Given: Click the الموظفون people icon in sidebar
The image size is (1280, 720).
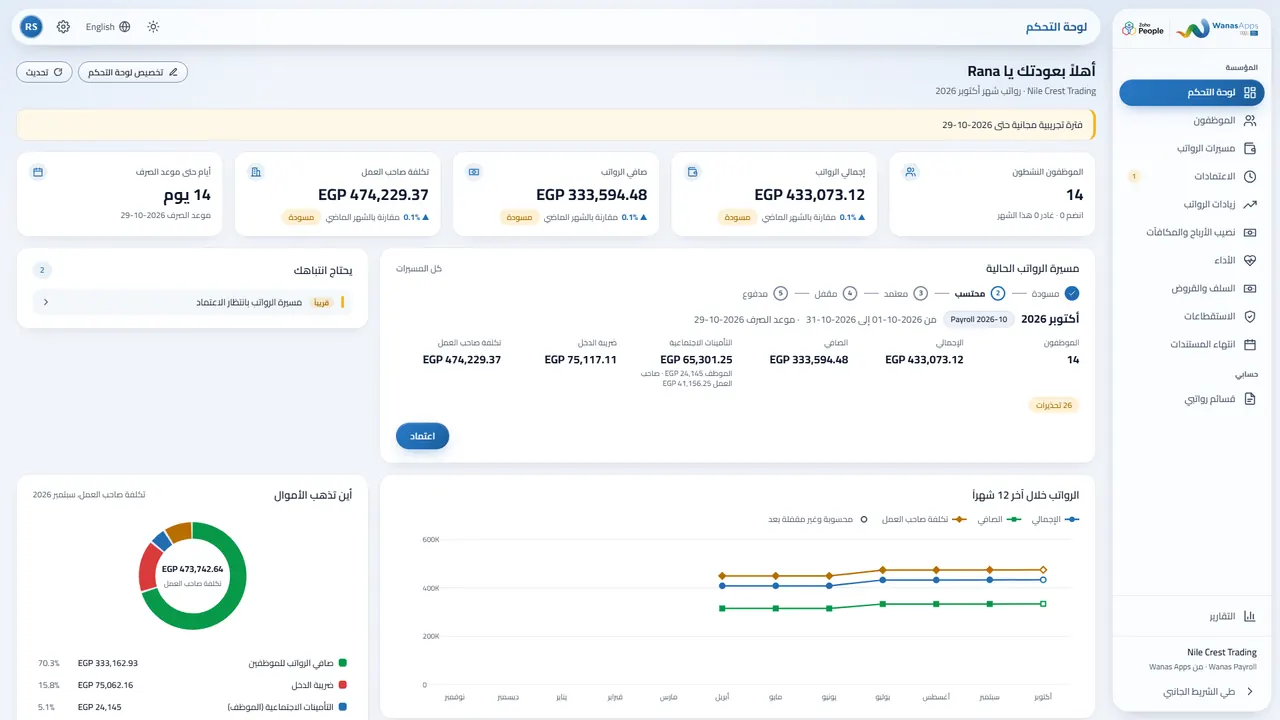Looking at the screenshot, I should pos(1249,120).
